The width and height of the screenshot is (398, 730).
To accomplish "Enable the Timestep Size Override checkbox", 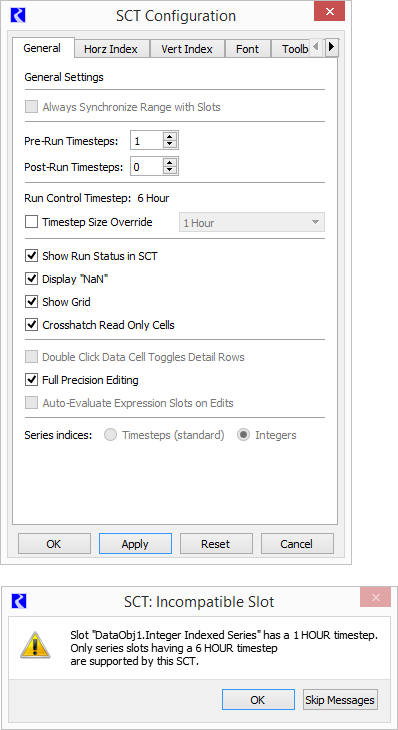I will [32, 222].
